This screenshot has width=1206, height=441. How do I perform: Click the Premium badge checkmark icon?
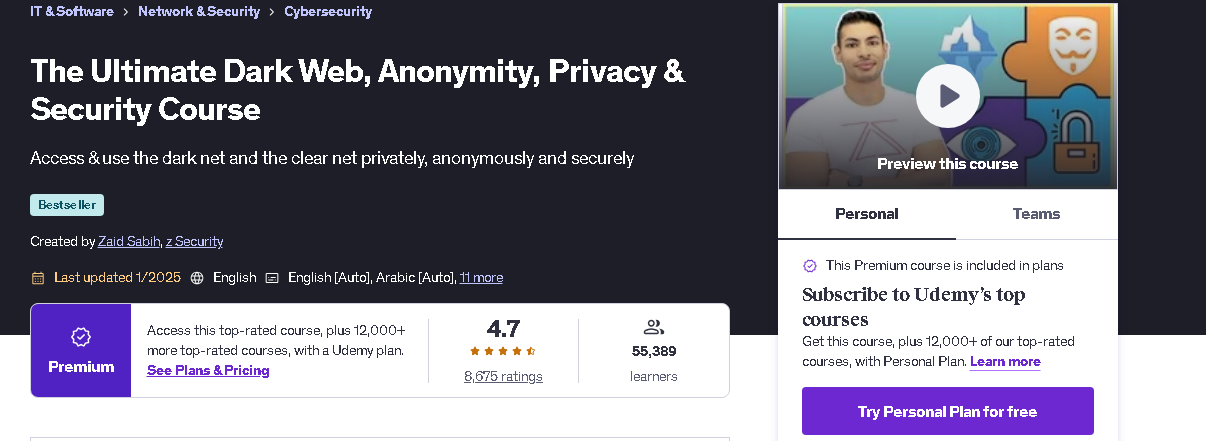tap(81, 336)
